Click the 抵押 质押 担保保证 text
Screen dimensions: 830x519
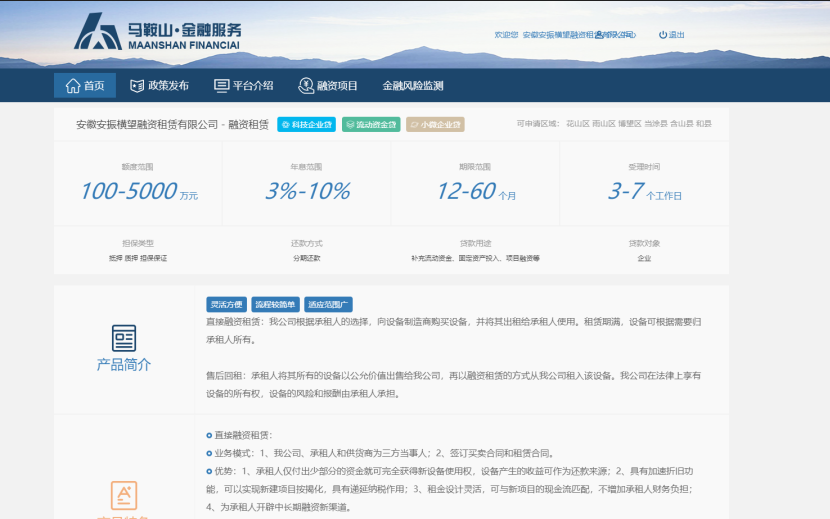[x=138, y=258]
